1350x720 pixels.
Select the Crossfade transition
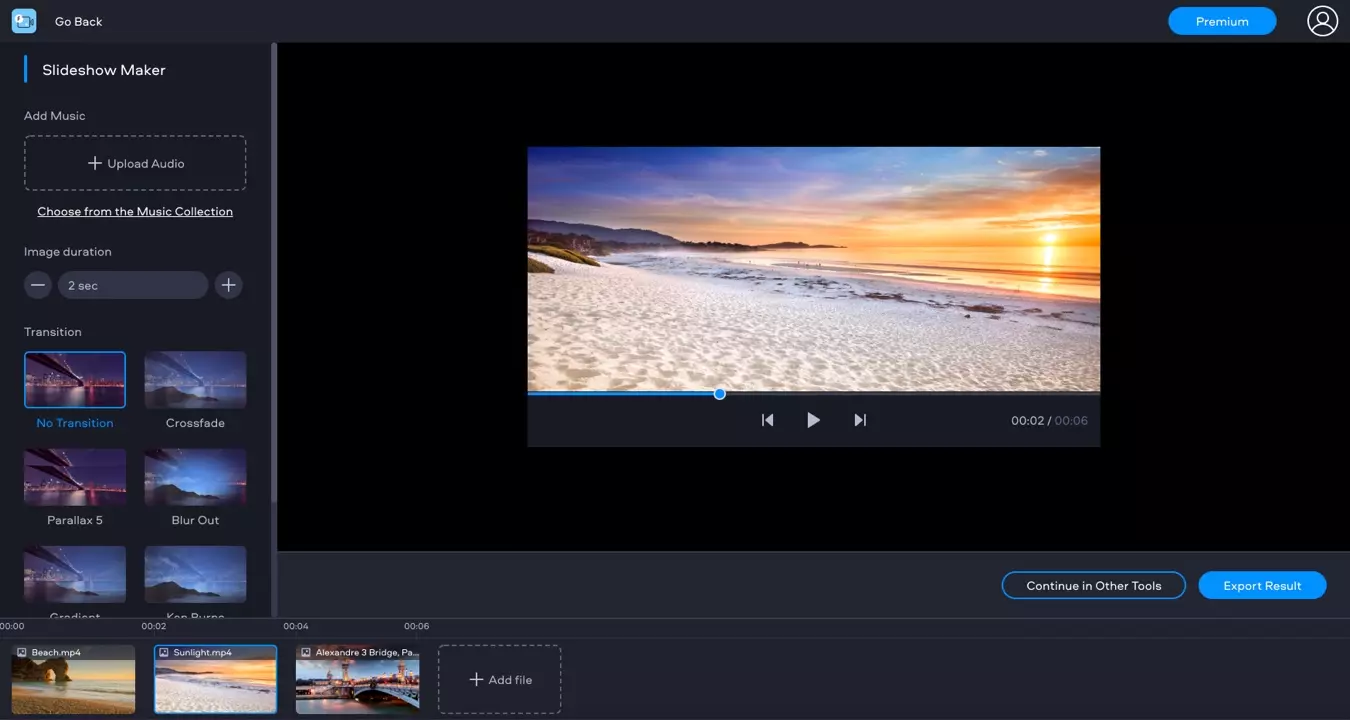195,380
